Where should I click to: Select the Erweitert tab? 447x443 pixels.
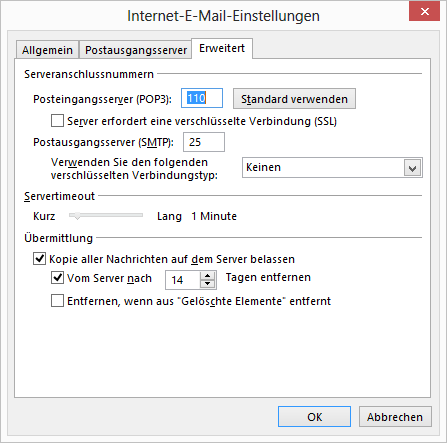point(222,48)
